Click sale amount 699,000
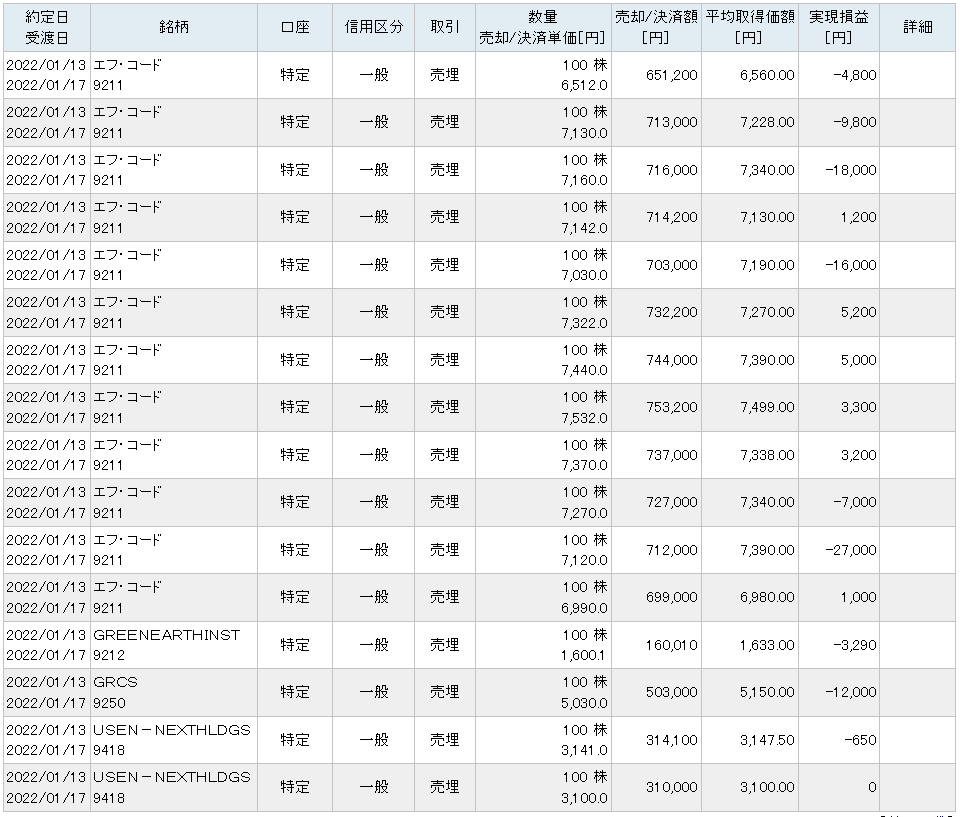This screenshot has width=960, height=817. point(672,597)
